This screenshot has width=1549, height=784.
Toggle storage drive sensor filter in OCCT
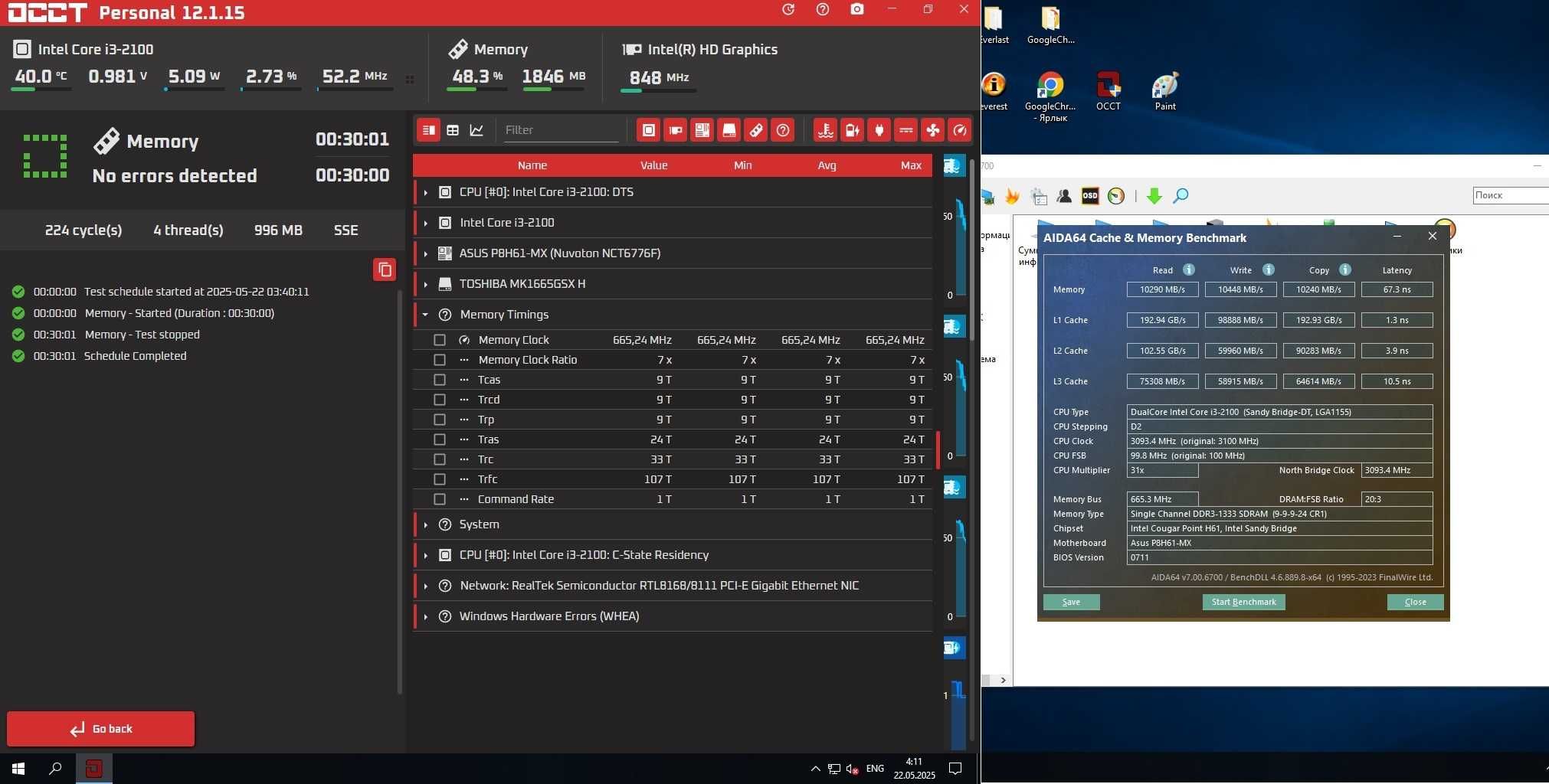click(729, 130)
